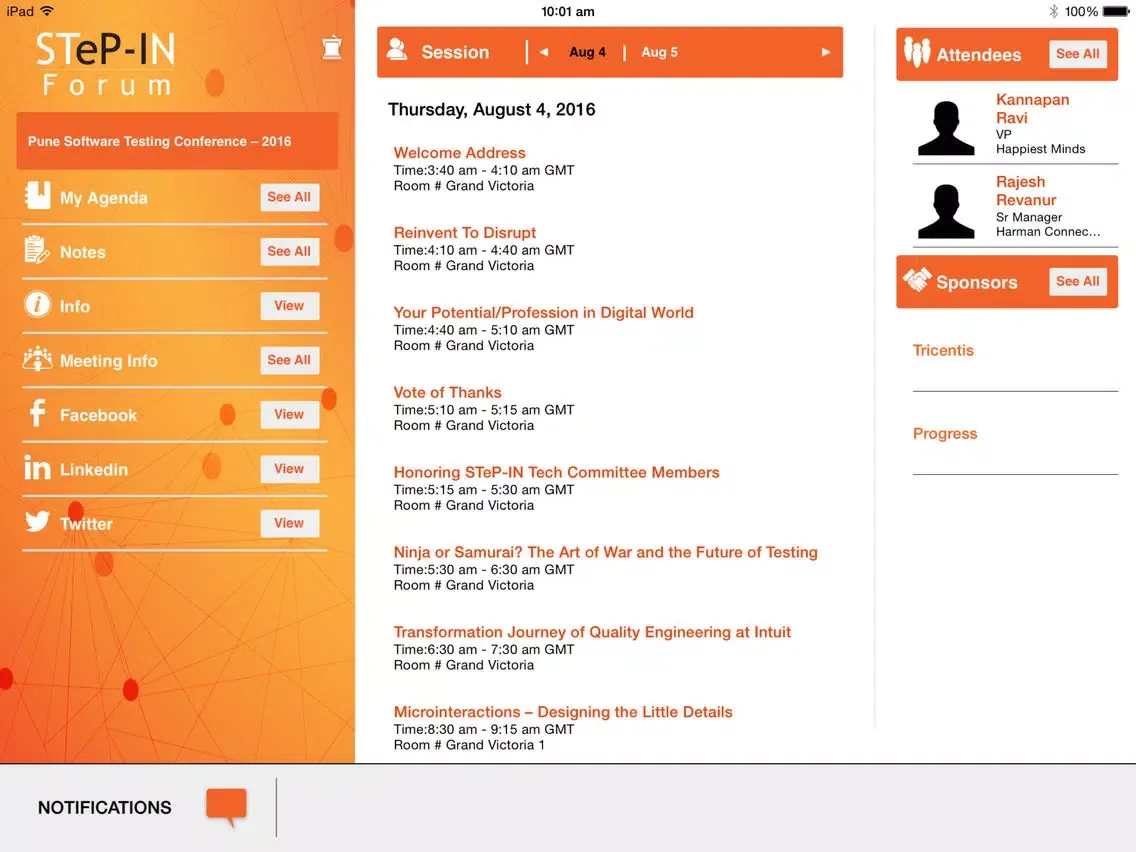The image size is (1136, 852).
Task: Open the Microinteractions session
Action: pos(563,712)
